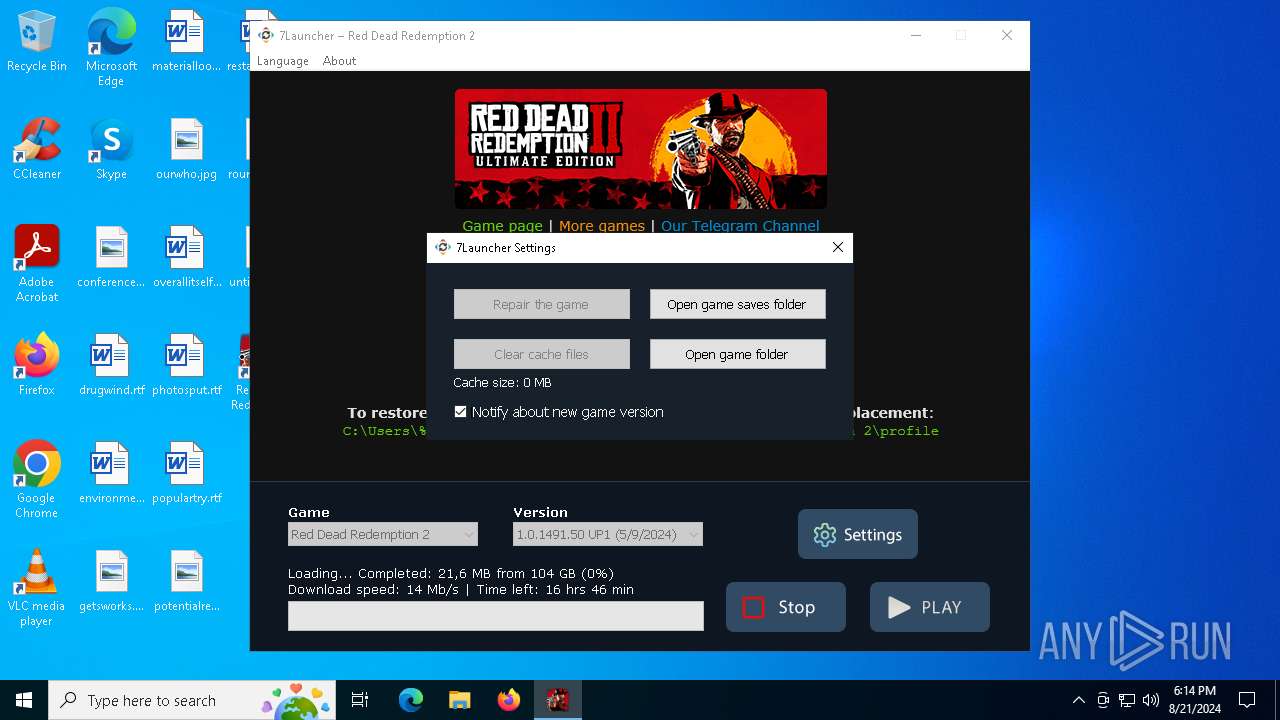Launch Firefox from the desktop
The height and width of the screenshot is (720, 1280).
pyautogui.click(x=37, y=365)
